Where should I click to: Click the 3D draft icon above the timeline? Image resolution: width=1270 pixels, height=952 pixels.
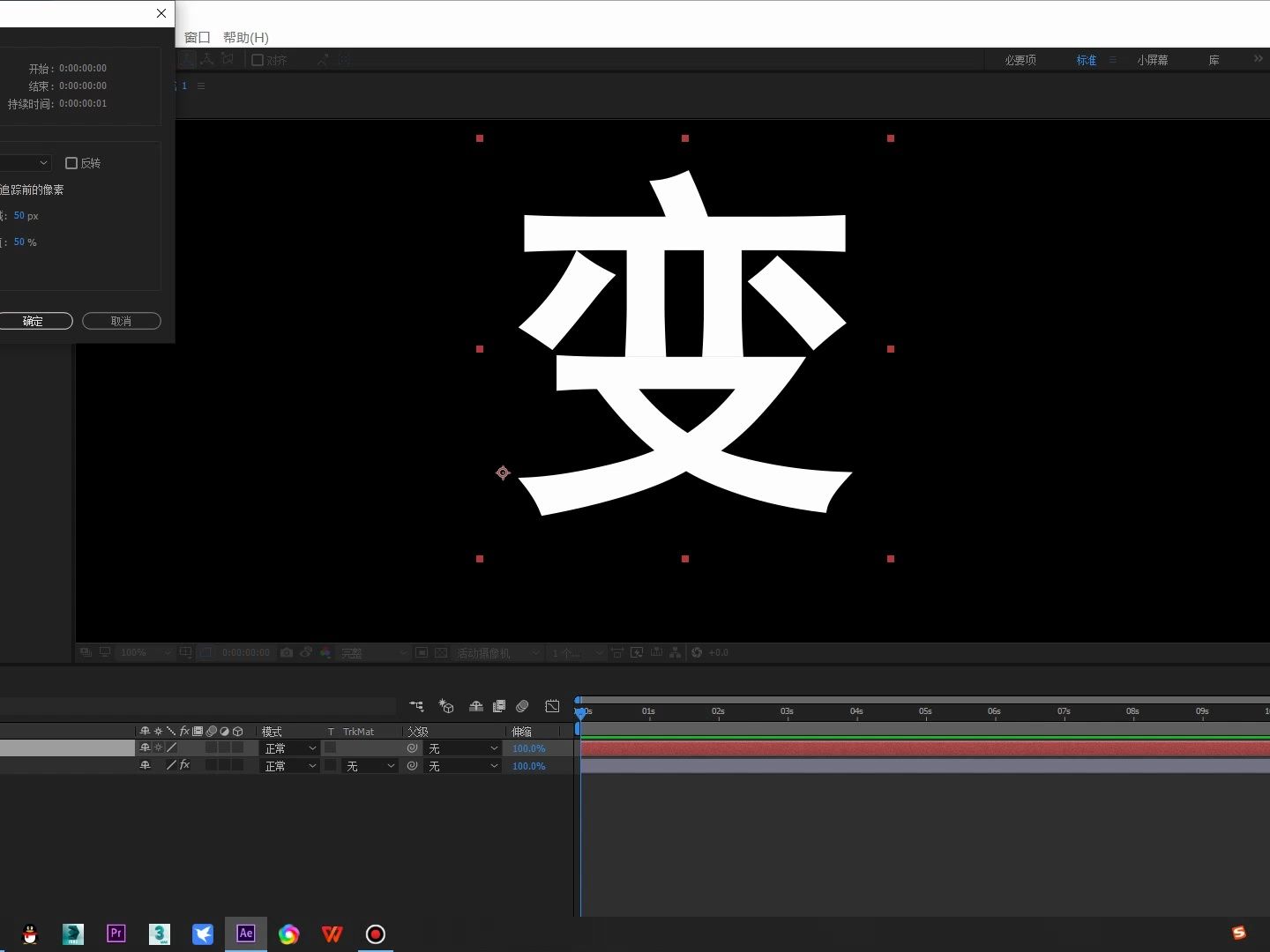click(446, 707)
